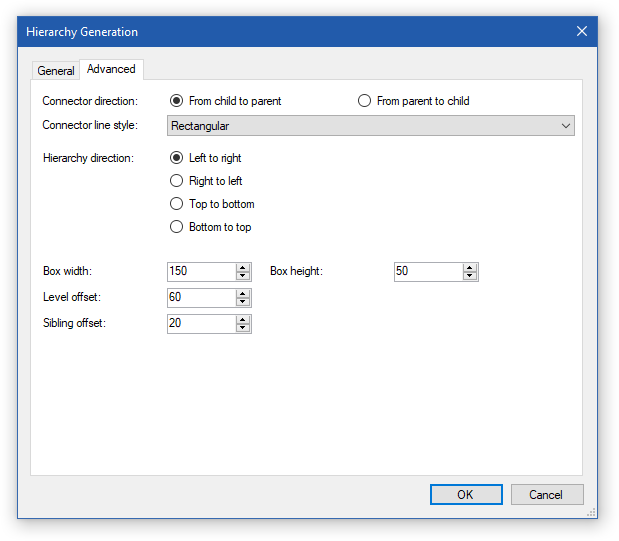Switch to the General tab
This screenshot has width=619, height=541.
[x=56, y=71]
